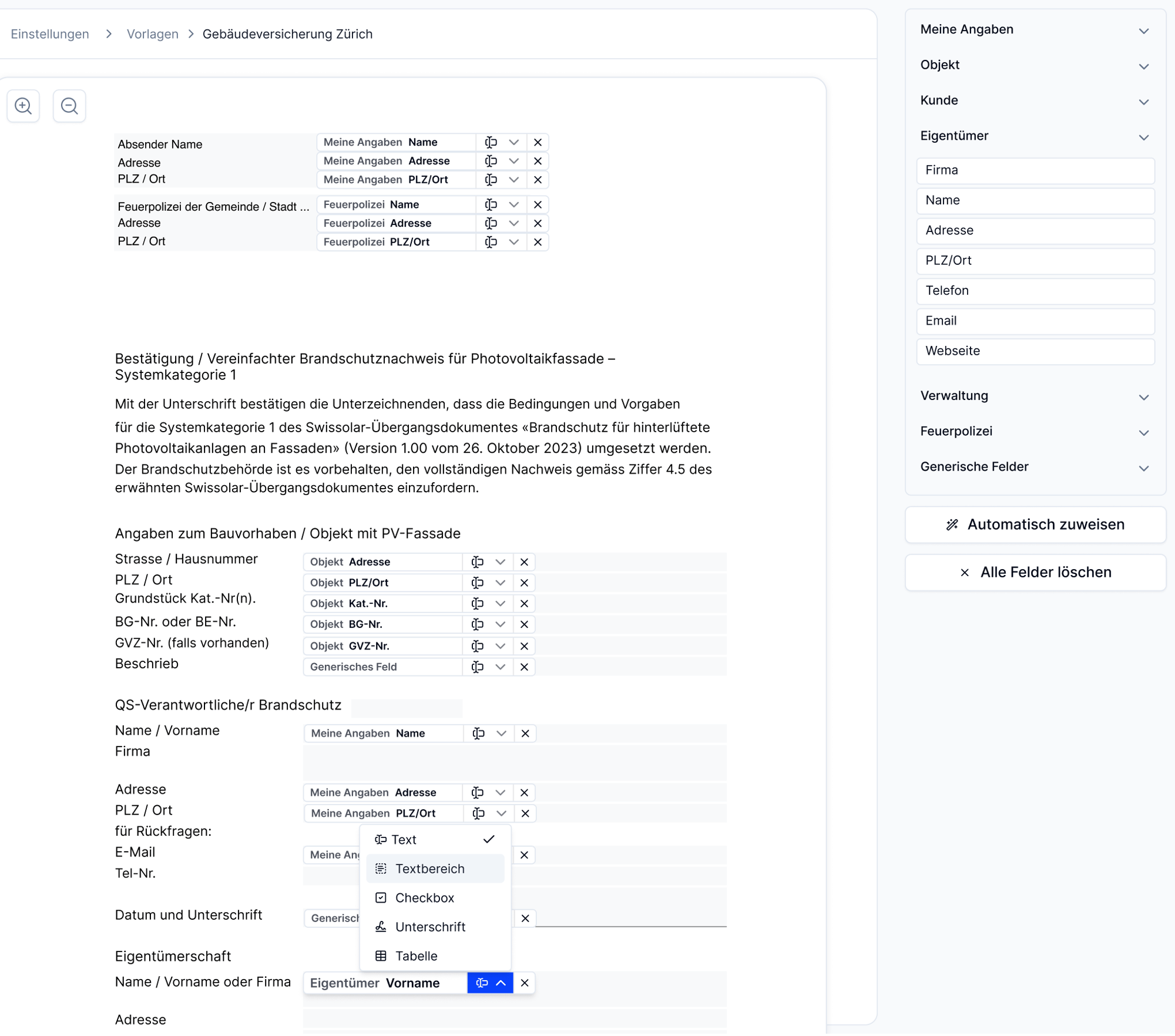Select Eigentümer Firma field chip

coord(1035,170)
